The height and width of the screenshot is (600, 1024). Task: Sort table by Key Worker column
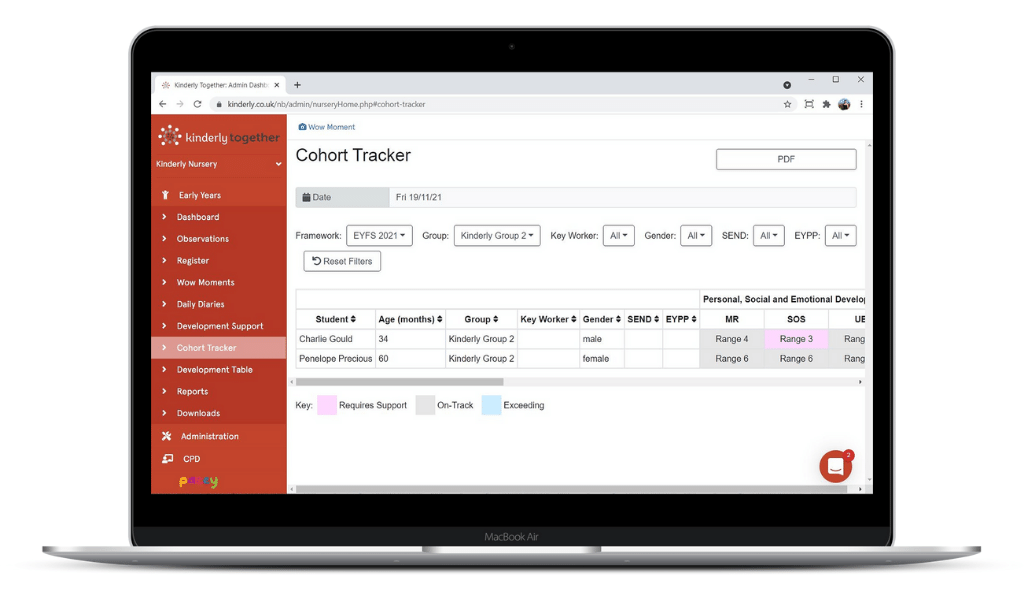[x=549, y=319]
